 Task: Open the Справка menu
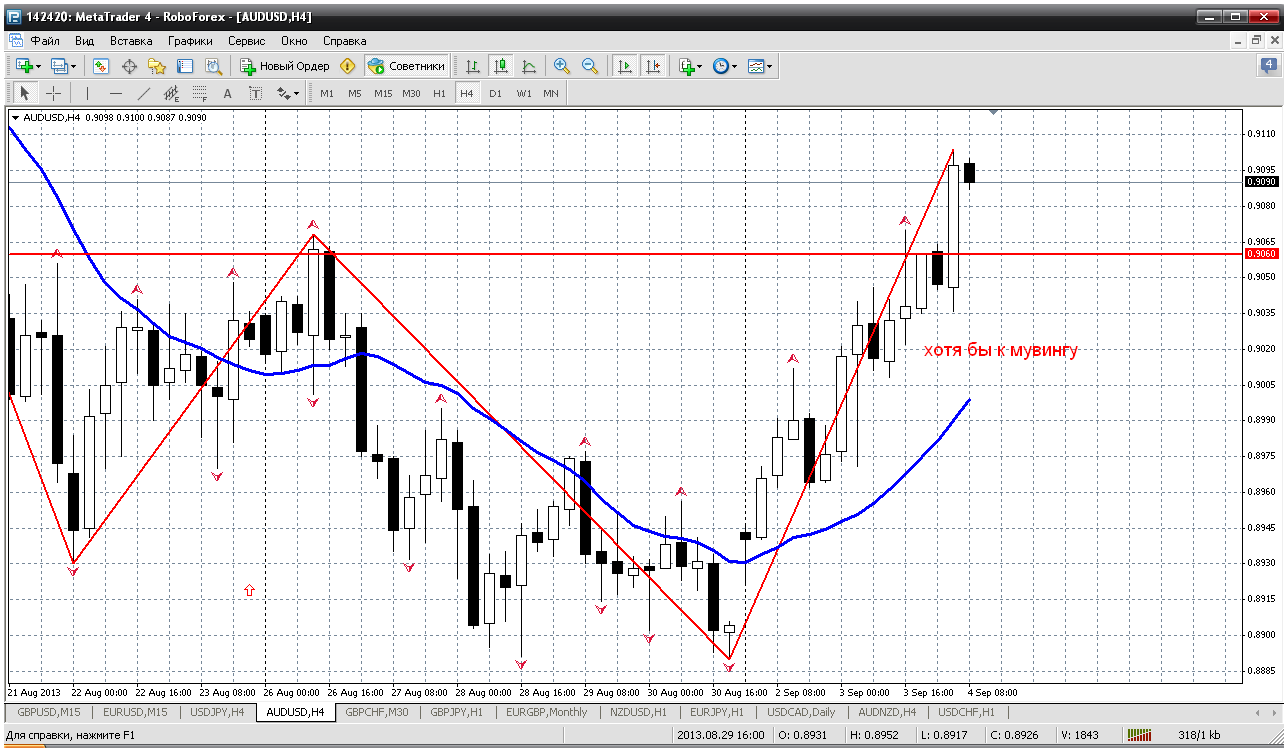pos(345,41)
